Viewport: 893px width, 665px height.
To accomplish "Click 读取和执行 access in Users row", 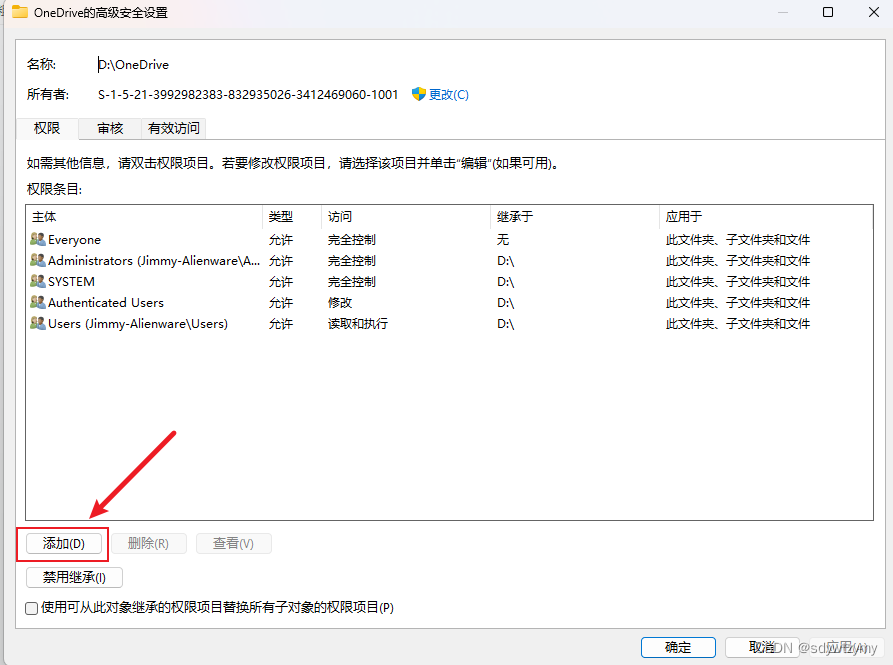I will click(x=358, y=324).
